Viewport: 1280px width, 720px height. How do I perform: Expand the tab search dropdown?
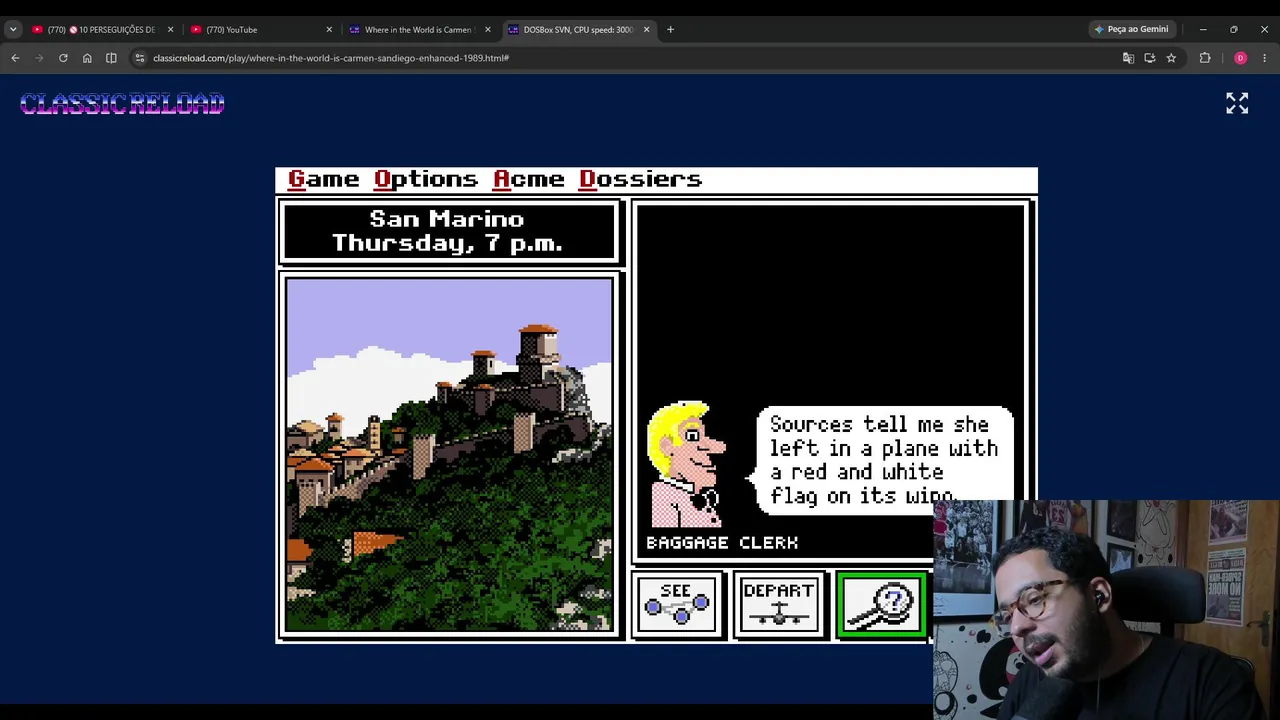[13, 30]
